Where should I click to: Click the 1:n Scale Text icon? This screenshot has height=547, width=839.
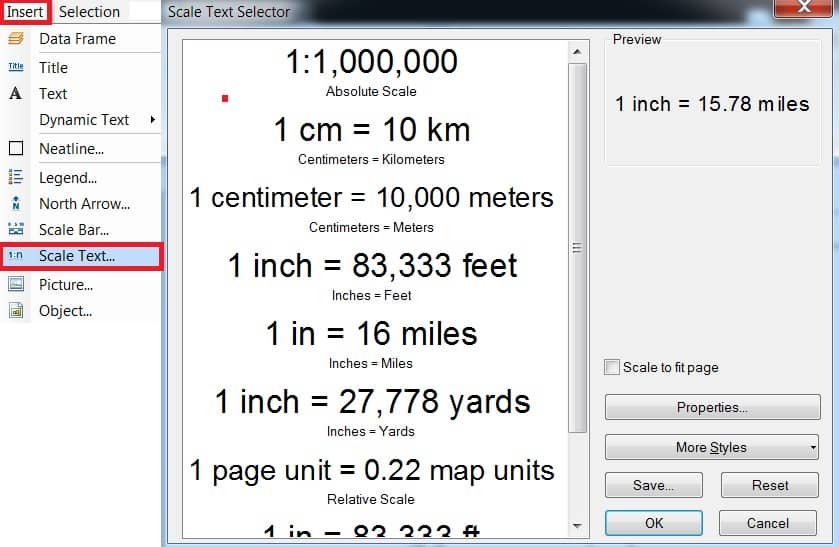16,255
